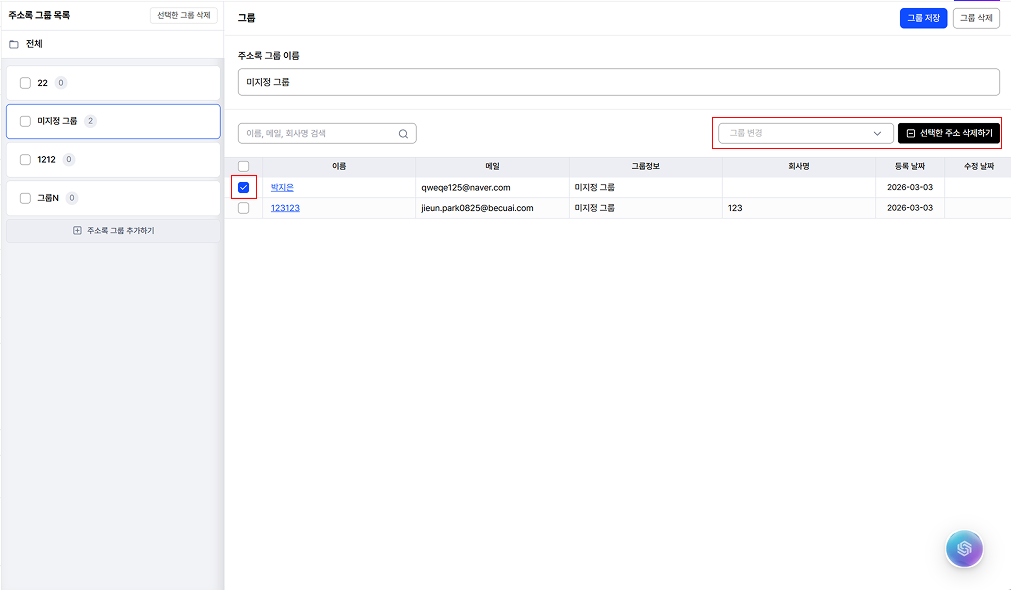Select the 미지정 그룹 list item
The image size is (1011, 590).
(113, 121)
